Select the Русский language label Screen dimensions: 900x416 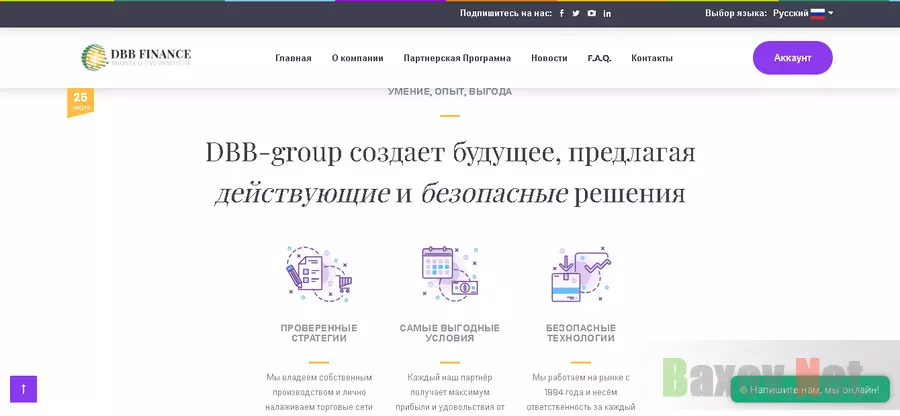click(790, 13)
